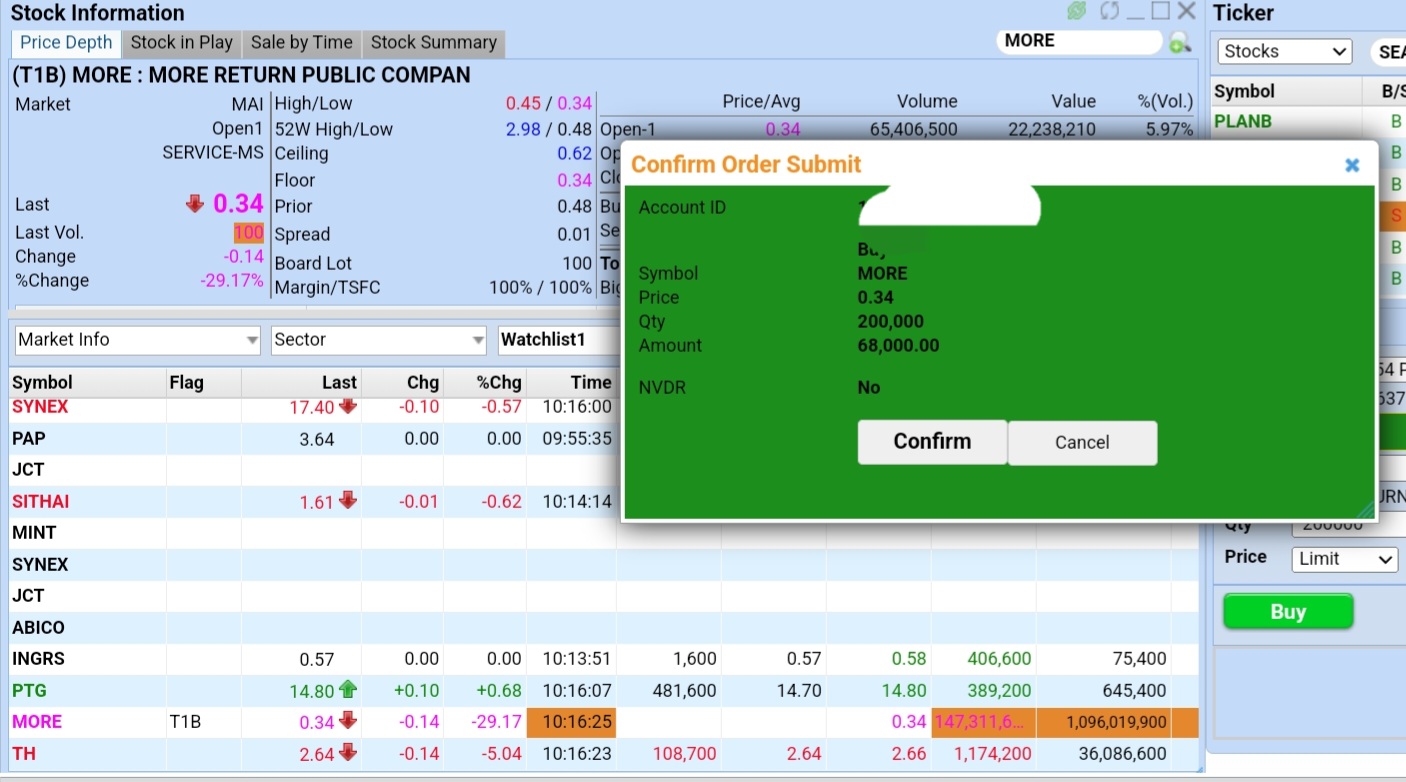Image resolution: width=1406 pixels, height=782 pixels.
Task: Click the MORE symbol search field
Action: (x=1080, y=41)
